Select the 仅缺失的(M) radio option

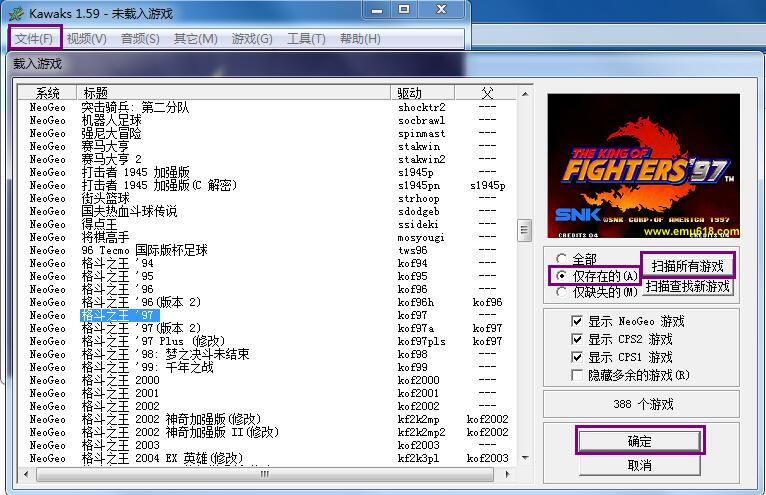click(561, 292)
